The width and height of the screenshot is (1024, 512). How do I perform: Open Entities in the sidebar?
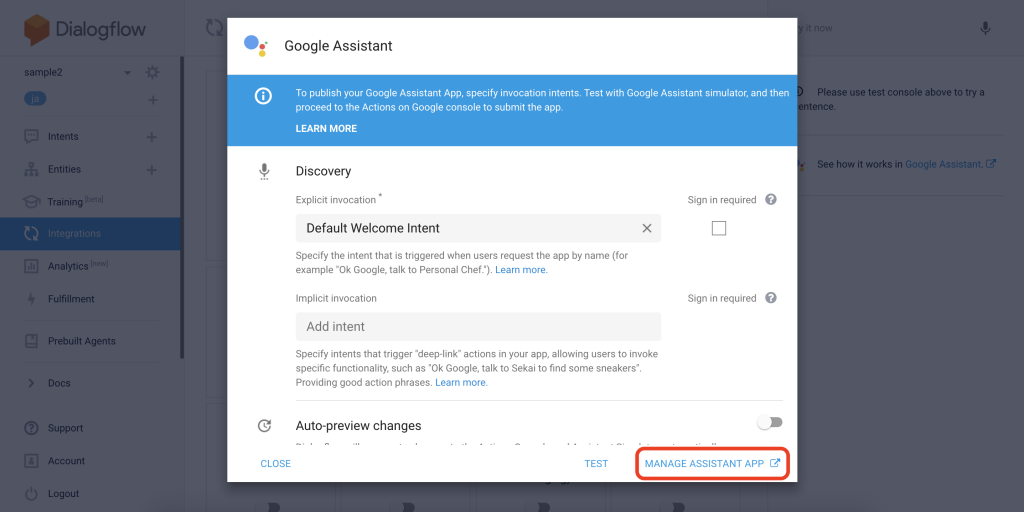tap(64, 169)
